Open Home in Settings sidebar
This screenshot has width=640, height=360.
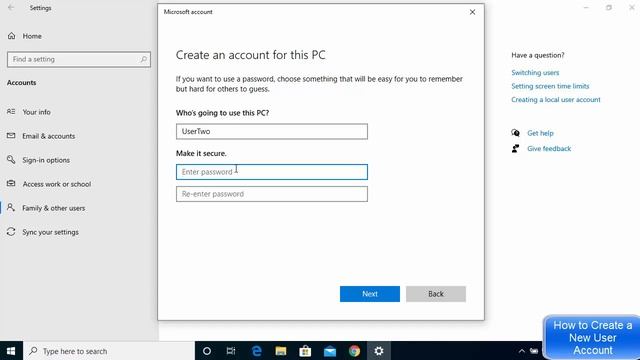(32, 36)
